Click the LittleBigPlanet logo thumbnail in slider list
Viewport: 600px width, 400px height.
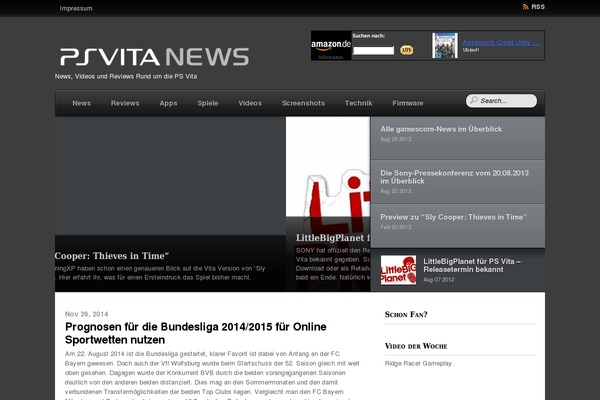(x=398, y=270)
